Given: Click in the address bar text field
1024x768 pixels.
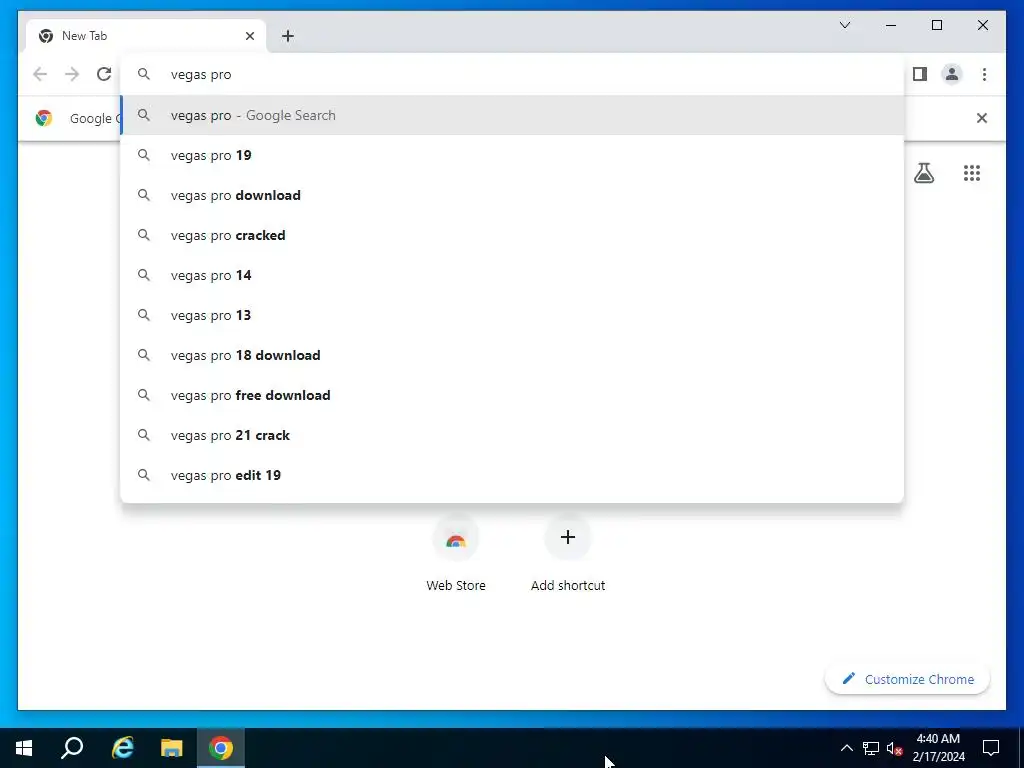Looking at the screenshot, I should pyautogui.click(x=512, y=74).
